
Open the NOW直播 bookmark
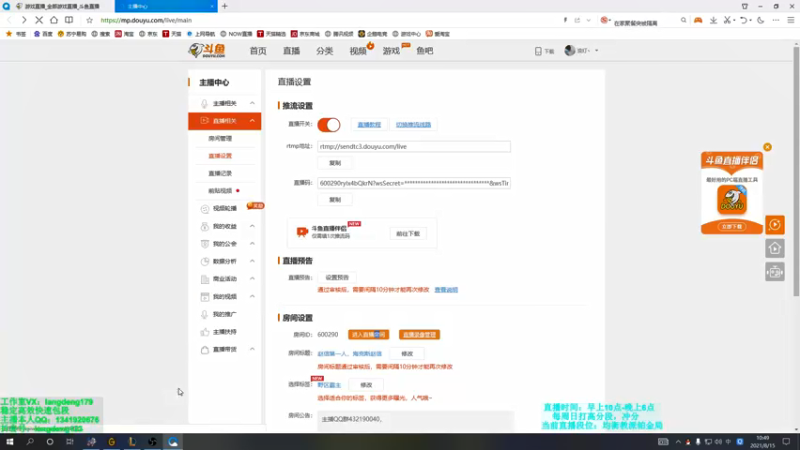(x=236, y=34)
